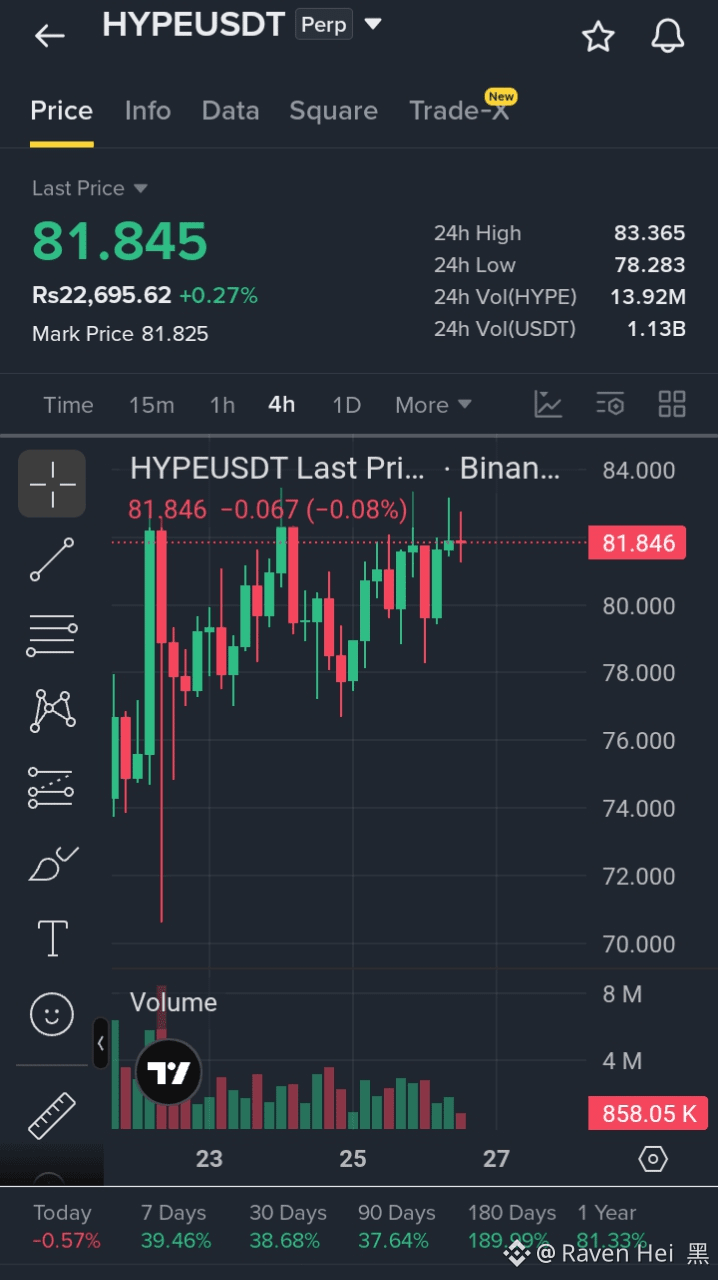Screen dimensions: 718x1280
Task: Select the XABCD pattern tool
Action: pyautogui.click(x=52, y=711)
